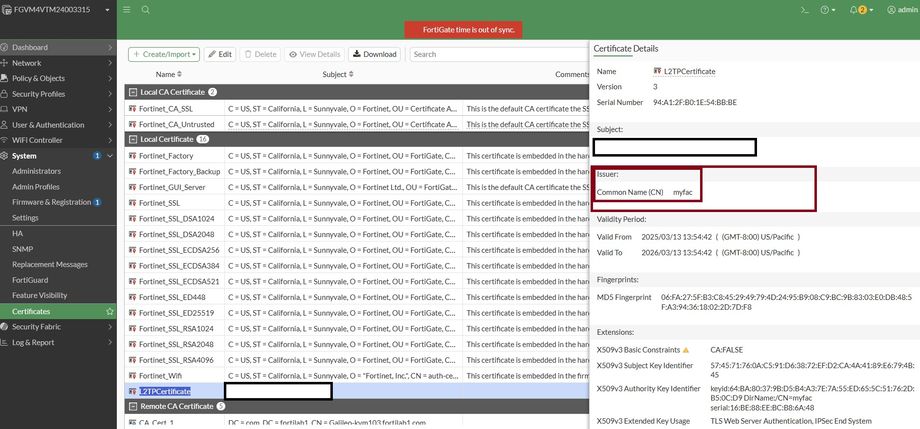Click the Download button

tap(374, 54)
